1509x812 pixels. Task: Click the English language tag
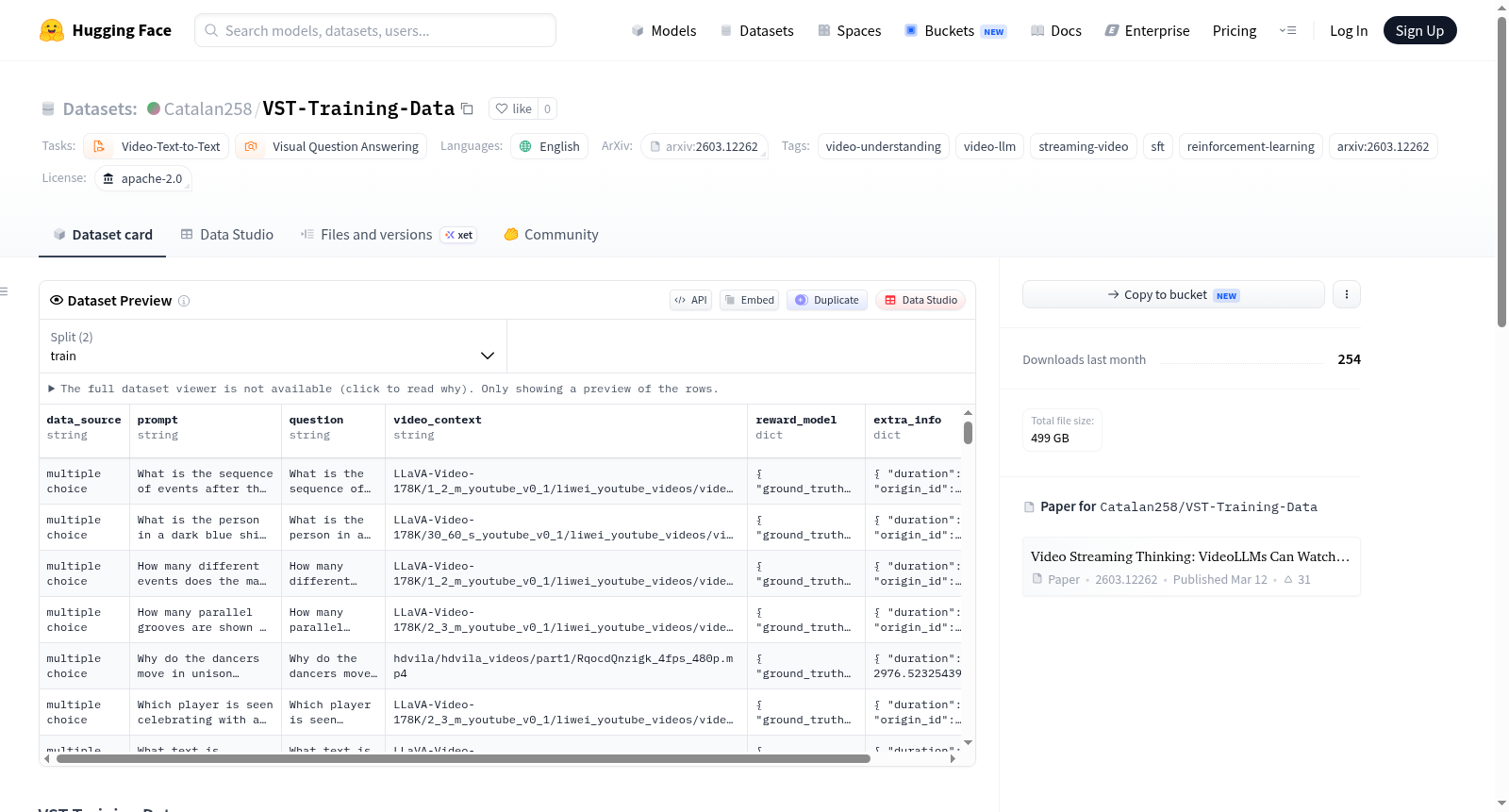pyautogui.click(x=550, y=146)
